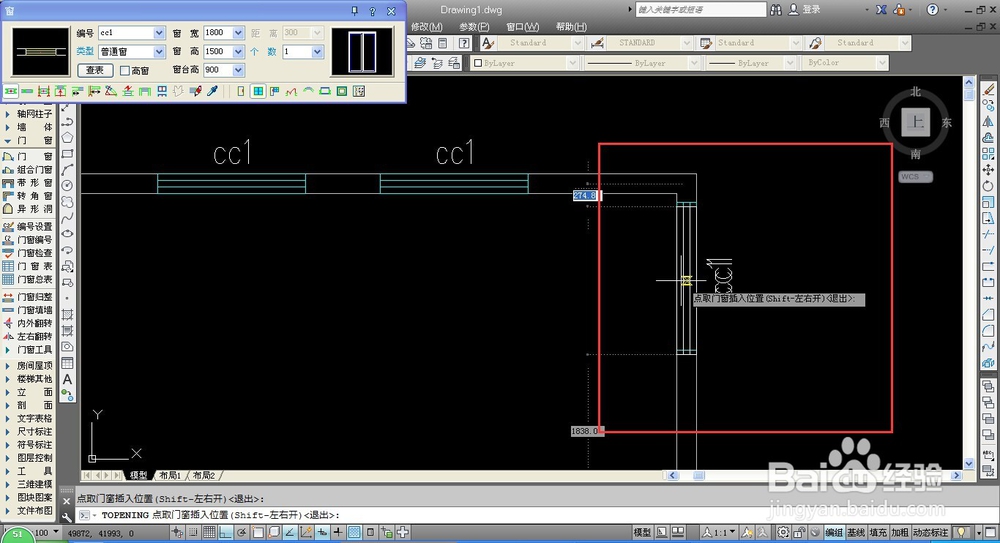Select 门窗表 in side panel
The image size is (1000, 543).
pos(28,266)
